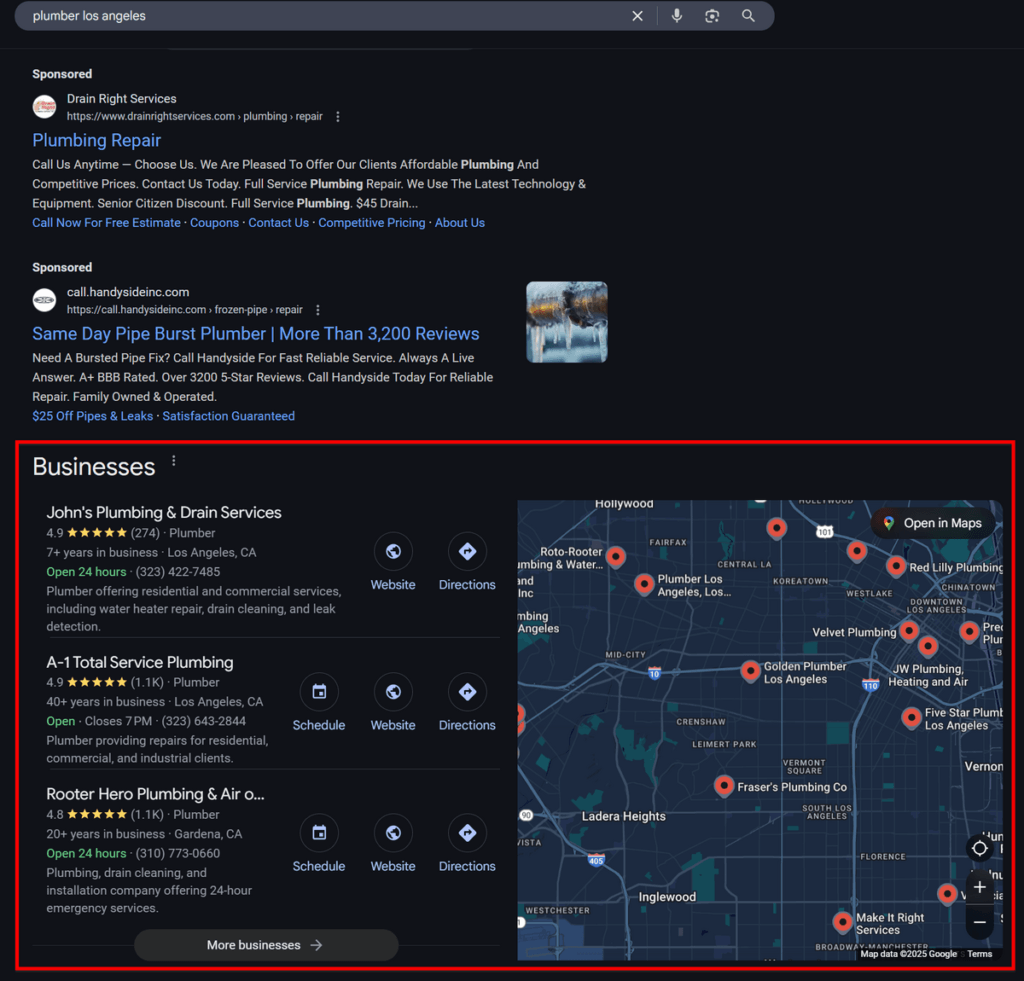The image size is (1024, 981).
Task: Zoom in on the map
Action: point(980,887)
